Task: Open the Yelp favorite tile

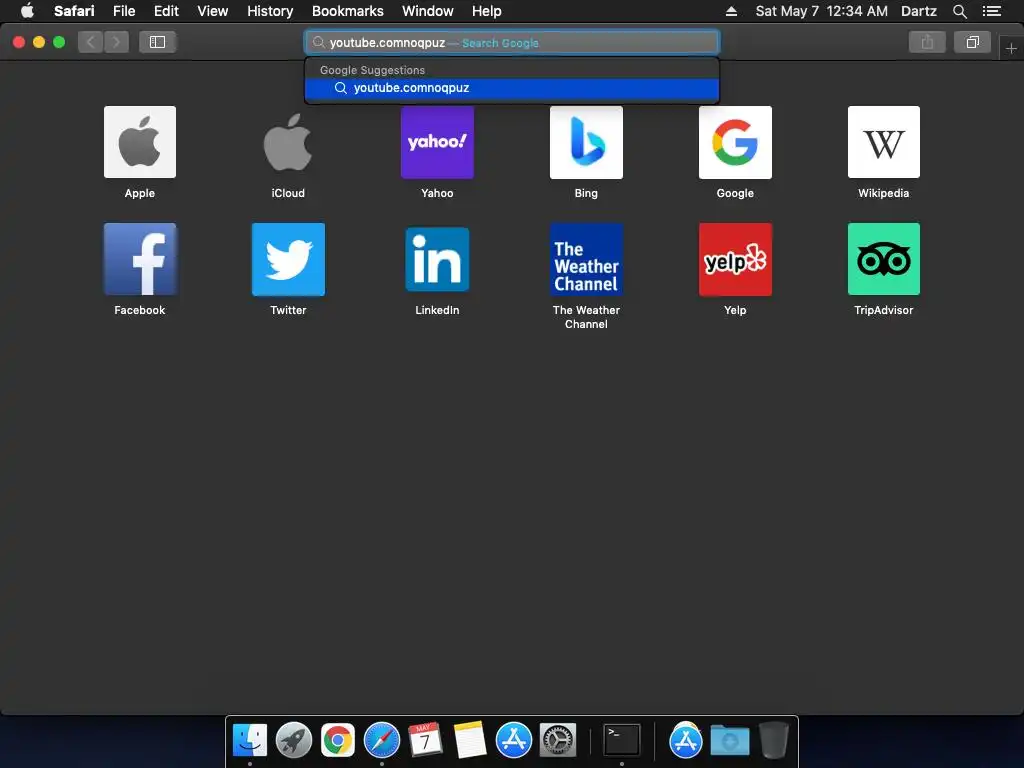Action: coord(735,259)
